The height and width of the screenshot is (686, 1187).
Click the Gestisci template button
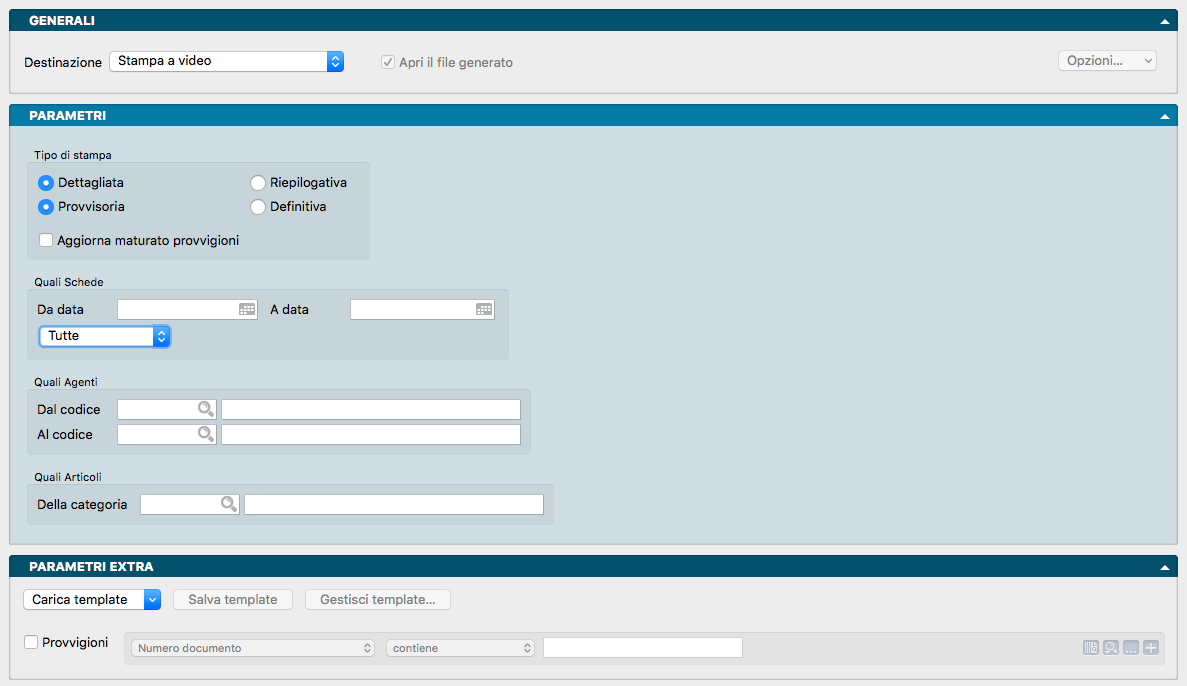(377, 600)
